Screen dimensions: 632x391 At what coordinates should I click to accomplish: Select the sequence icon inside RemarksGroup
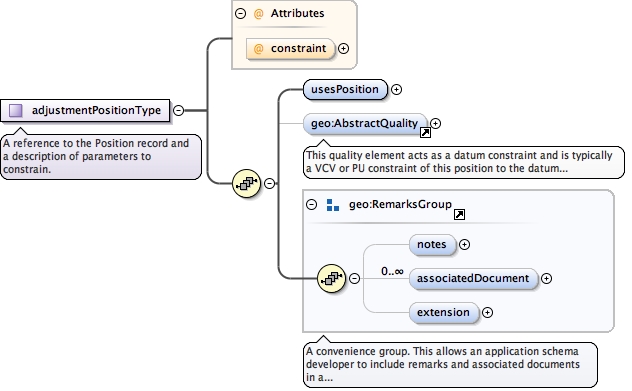tap(332, 279)
